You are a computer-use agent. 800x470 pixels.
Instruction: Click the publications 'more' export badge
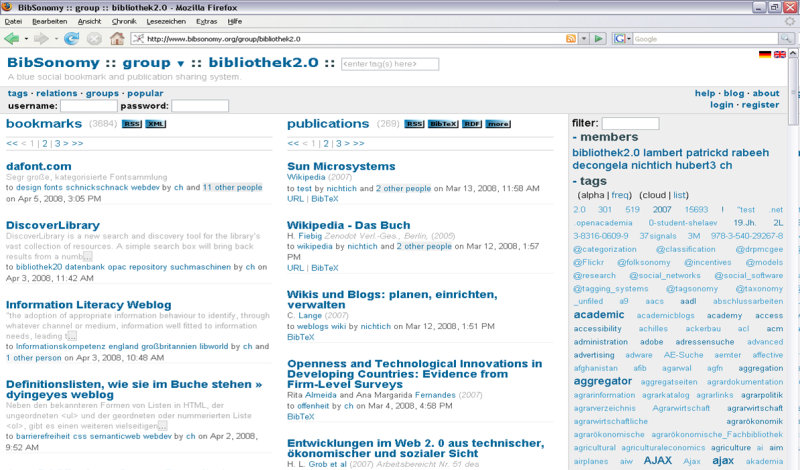(498, 124)
